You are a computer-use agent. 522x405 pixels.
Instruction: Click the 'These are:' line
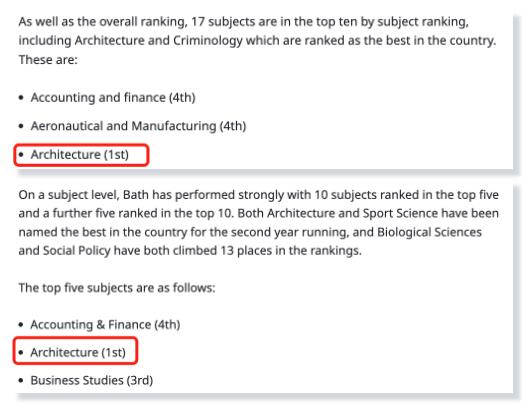pos(48,60)
